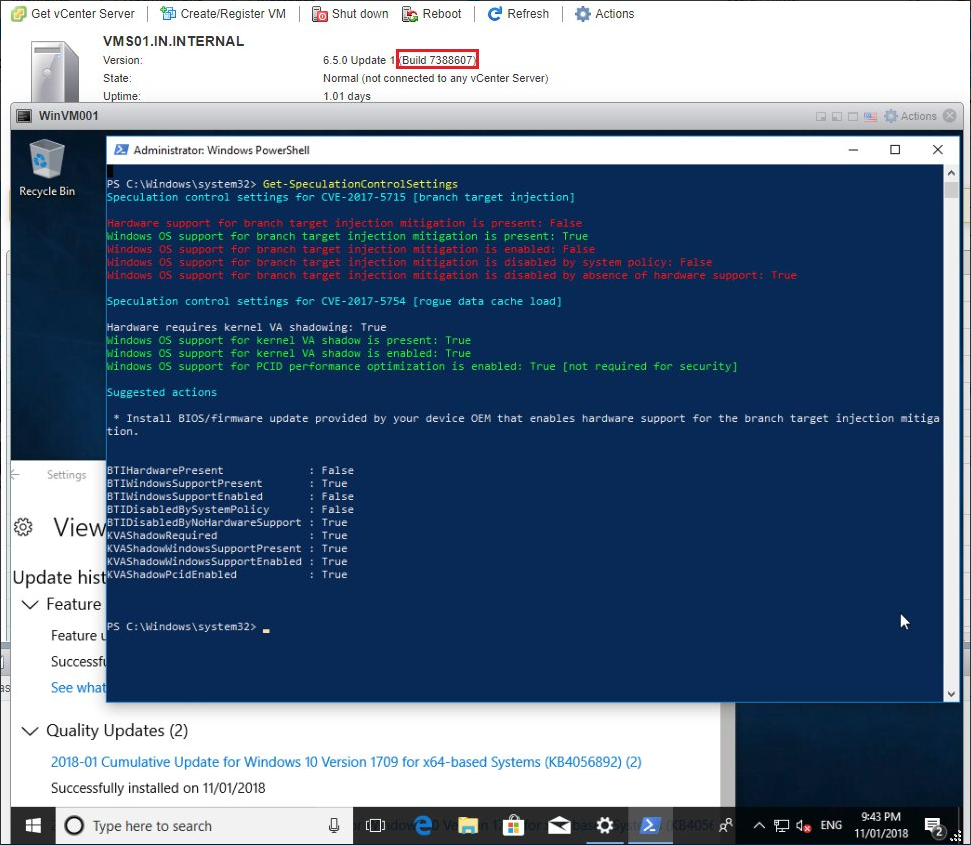Click taskbar clock showing 9:43 PM
The image size is (971, 845).
(881, 825)
